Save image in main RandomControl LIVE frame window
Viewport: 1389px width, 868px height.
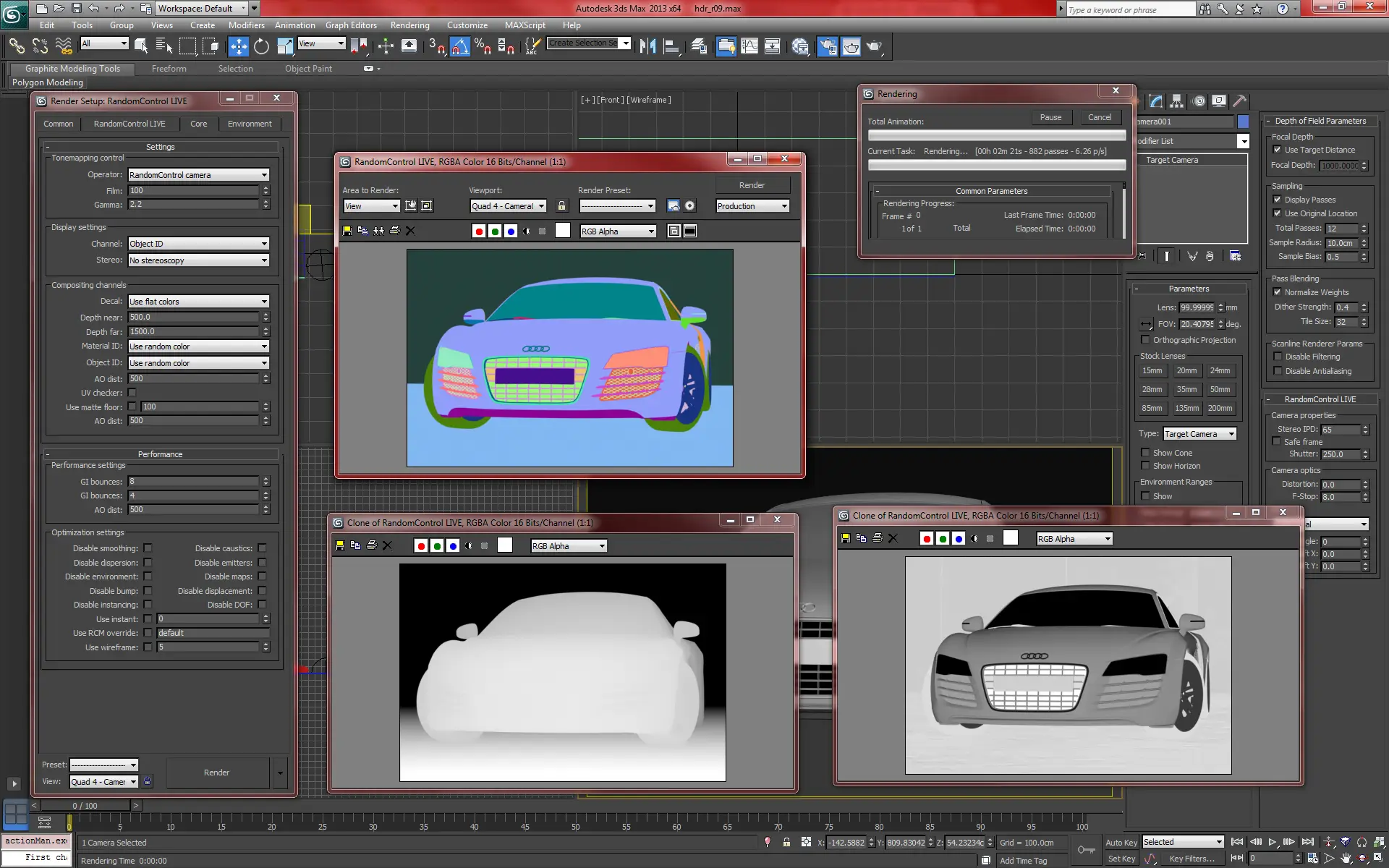point(347,231)
